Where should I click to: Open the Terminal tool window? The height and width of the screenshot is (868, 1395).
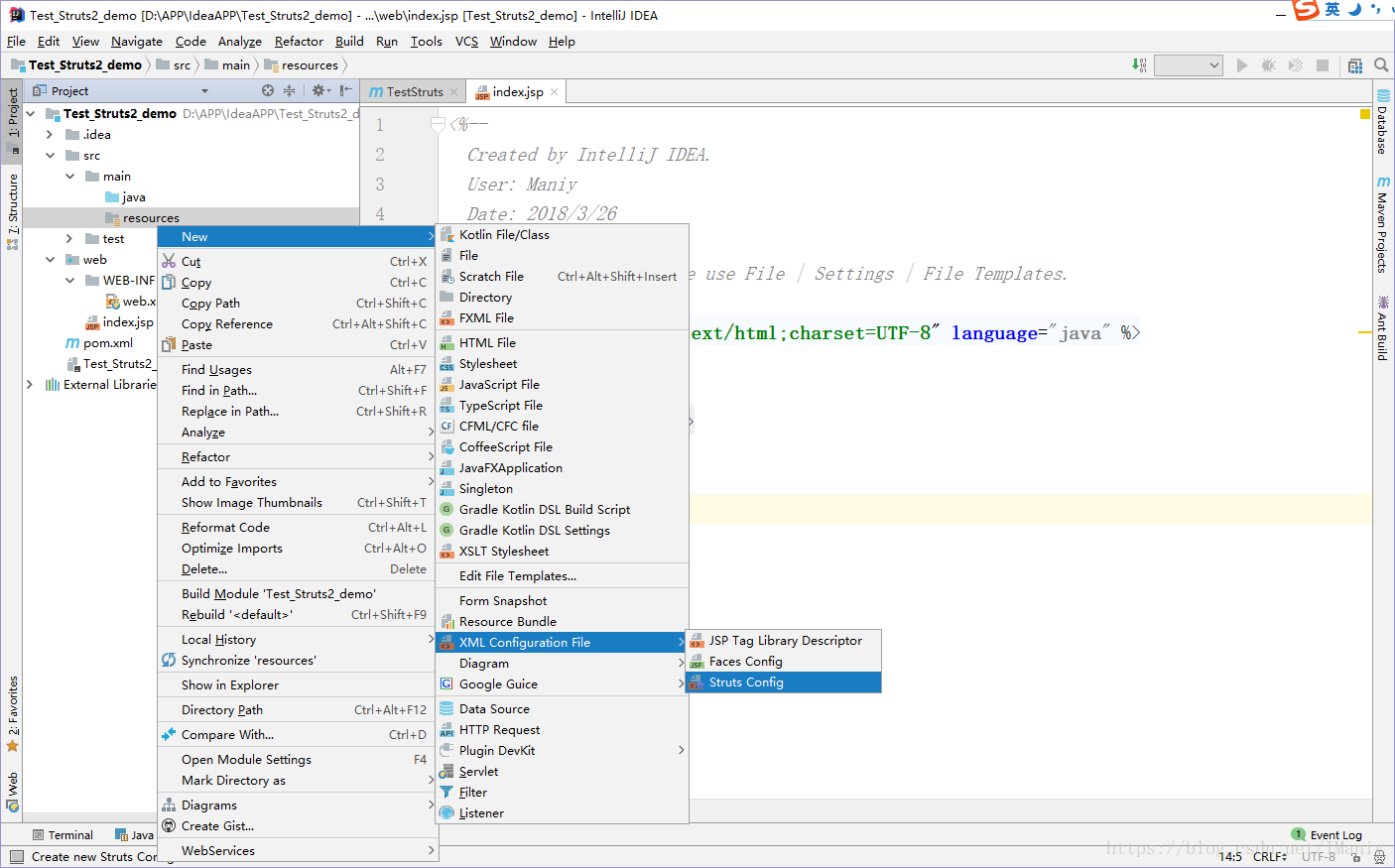tap(63, 835)
